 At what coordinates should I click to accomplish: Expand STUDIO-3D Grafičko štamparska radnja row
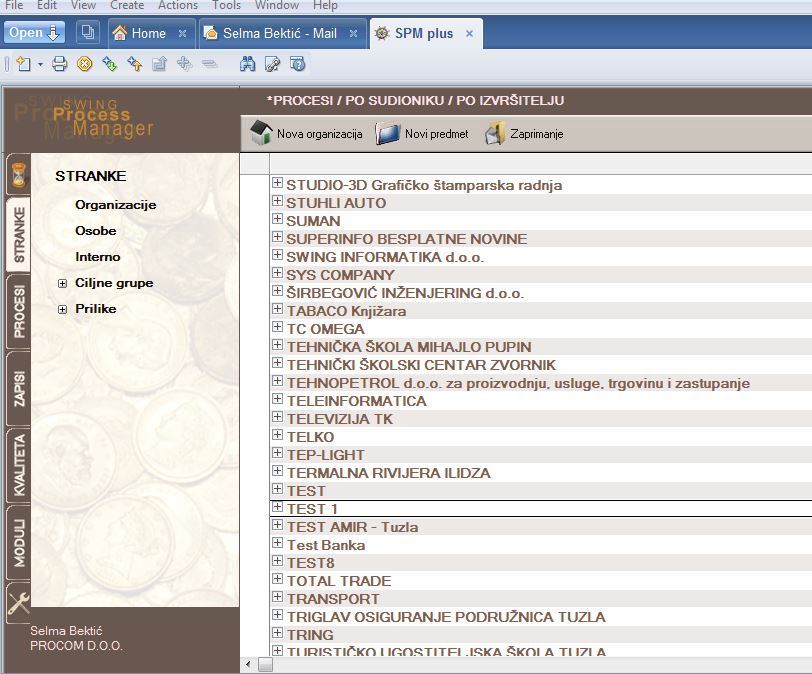click(x=278, y=183)
